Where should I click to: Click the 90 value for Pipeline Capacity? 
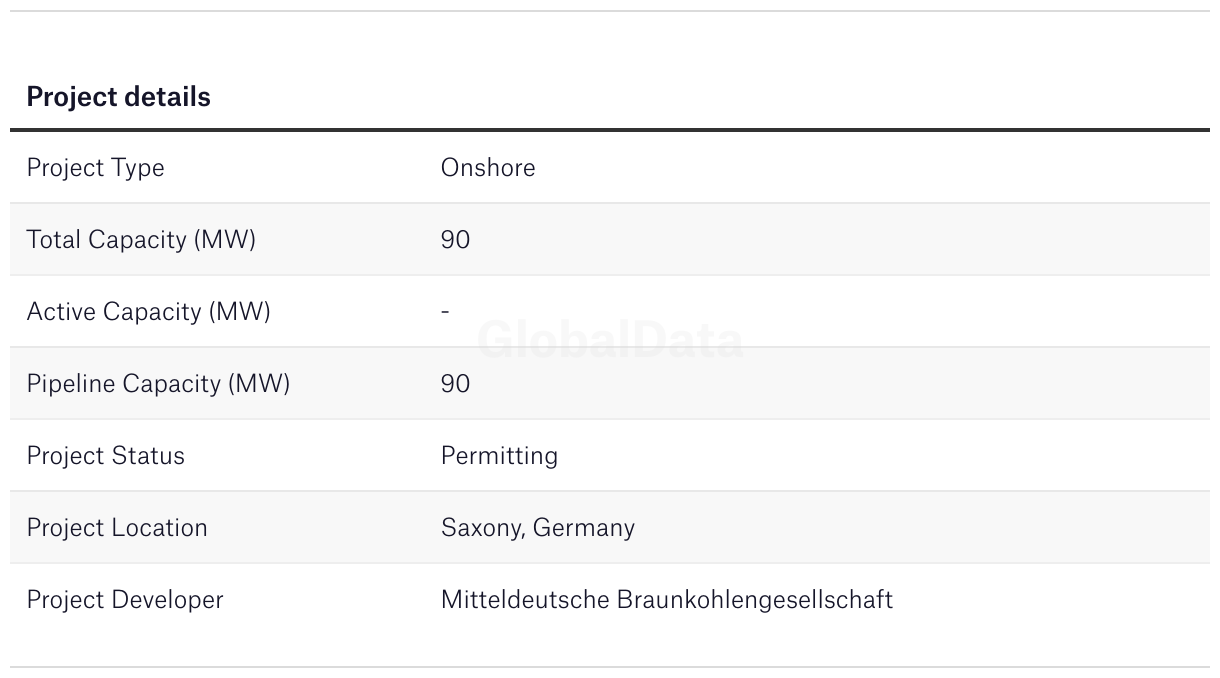(455, 384)
